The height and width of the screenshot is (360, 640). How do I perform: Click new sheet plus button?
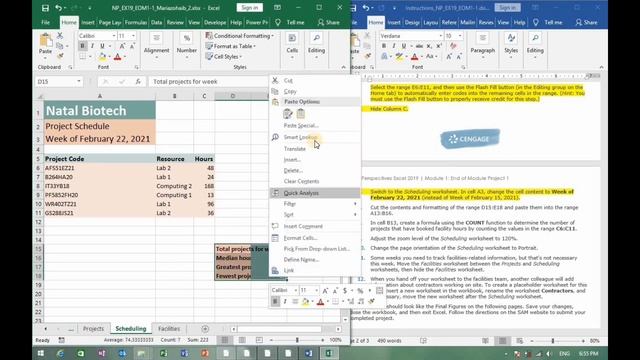(205, 329)
